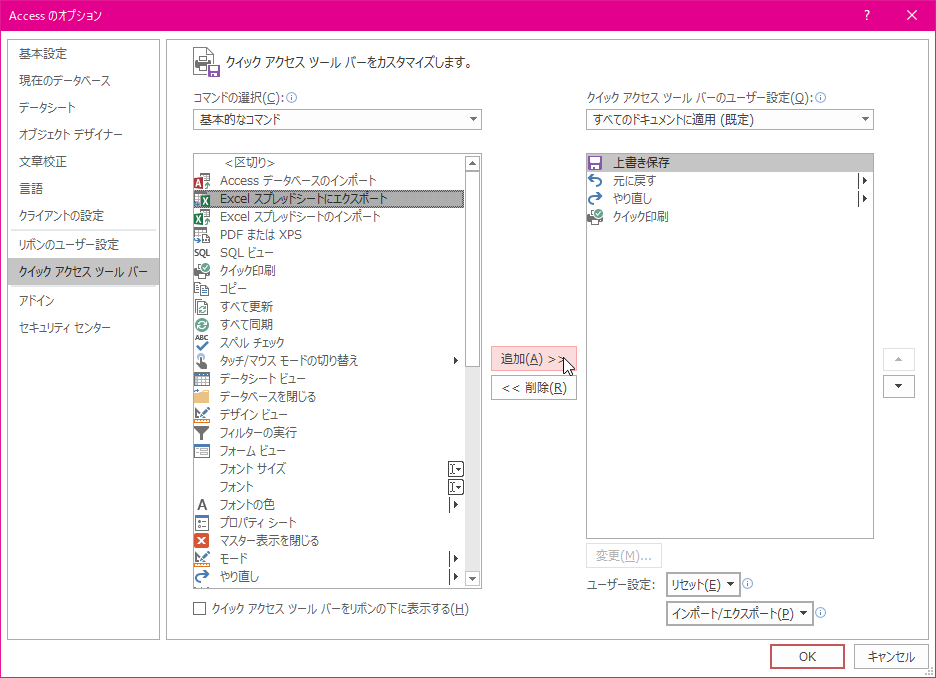Open the すべてのドキュメントに適用 dropdown
The image size is (936, 678).
tap(729, 120)
